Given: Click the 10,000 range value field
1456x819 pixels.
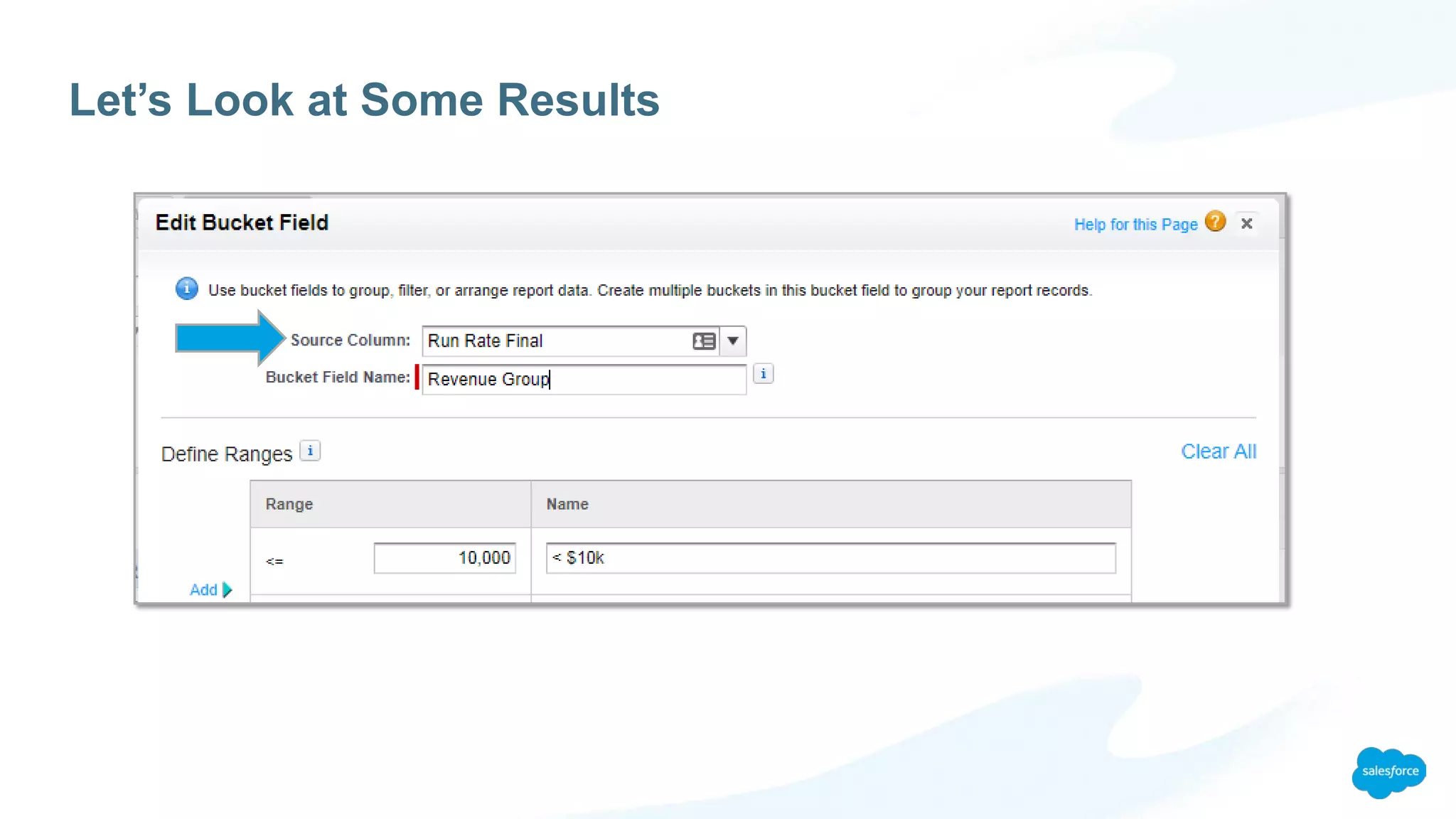Looking at the screenshot, I should [445, 558].
